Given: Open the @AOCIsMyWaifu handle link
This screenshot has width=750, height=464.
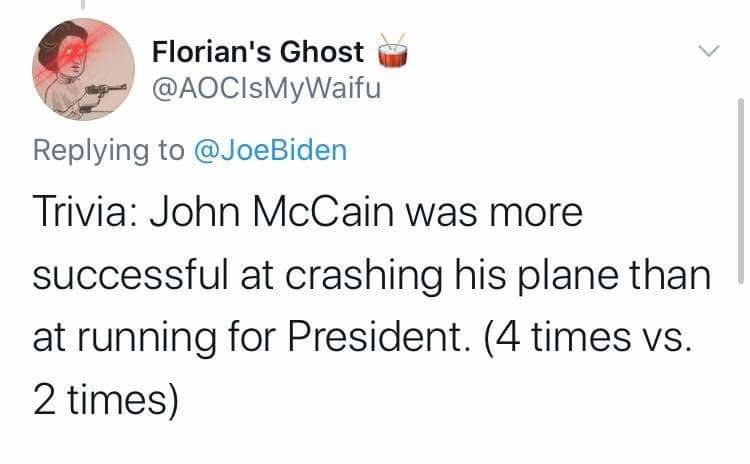Looking at the screenshot, I should click(266, 88).
